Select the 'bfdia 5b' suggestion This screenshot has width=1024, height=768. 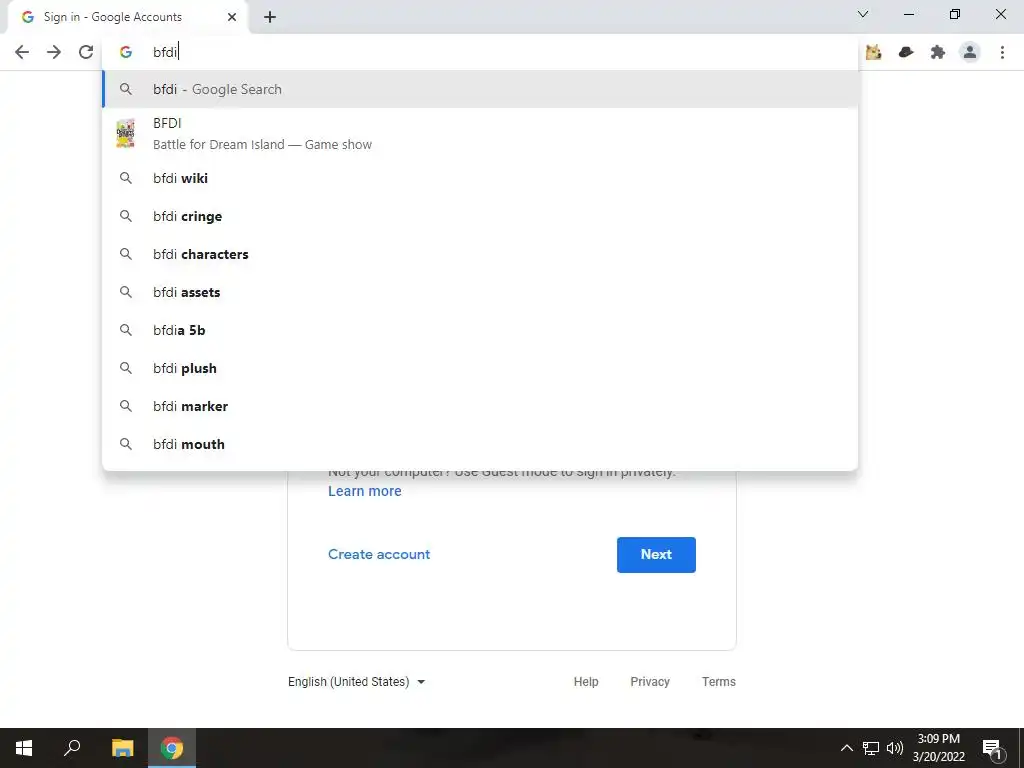(480, 330)
